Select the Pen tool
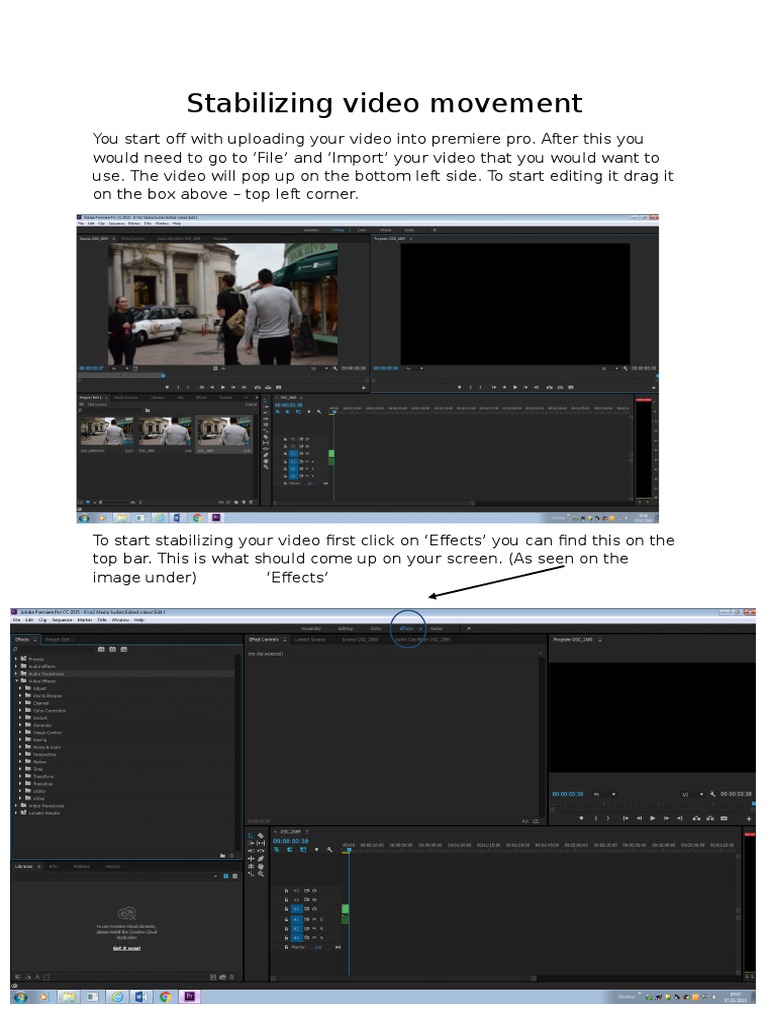768x1024 pixels. [261, 859]
